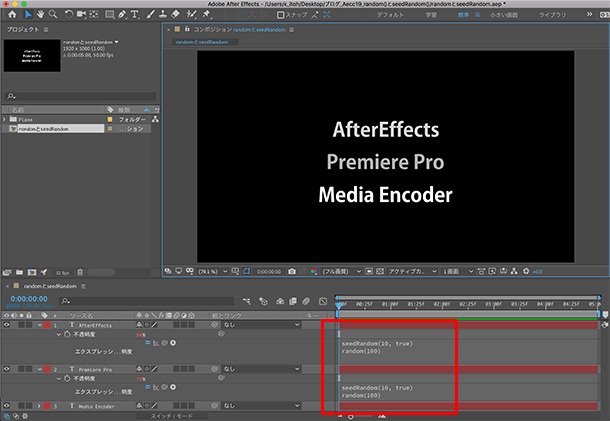
Task: Toggle Premiere Pro expression enable switch
Action: pyautogui.click(x=148, y=387)
